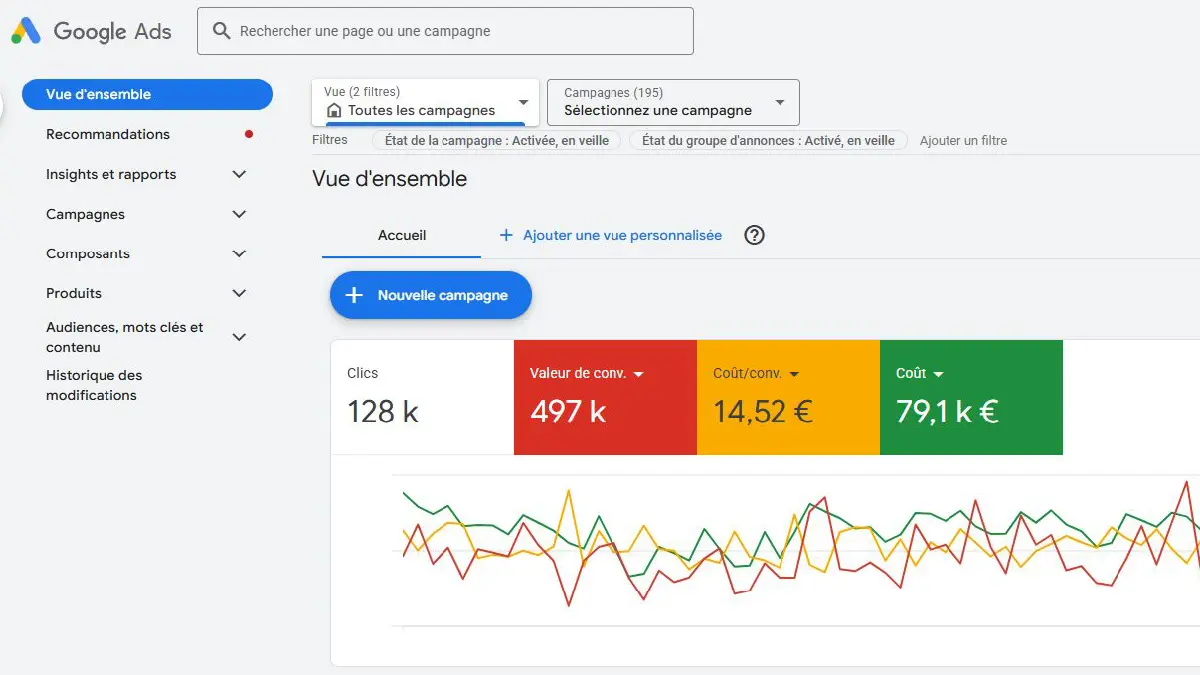Viewport: 1200px width, 675px height.
Task: Click Ajouter un filtre
Action: coord(963,141)
